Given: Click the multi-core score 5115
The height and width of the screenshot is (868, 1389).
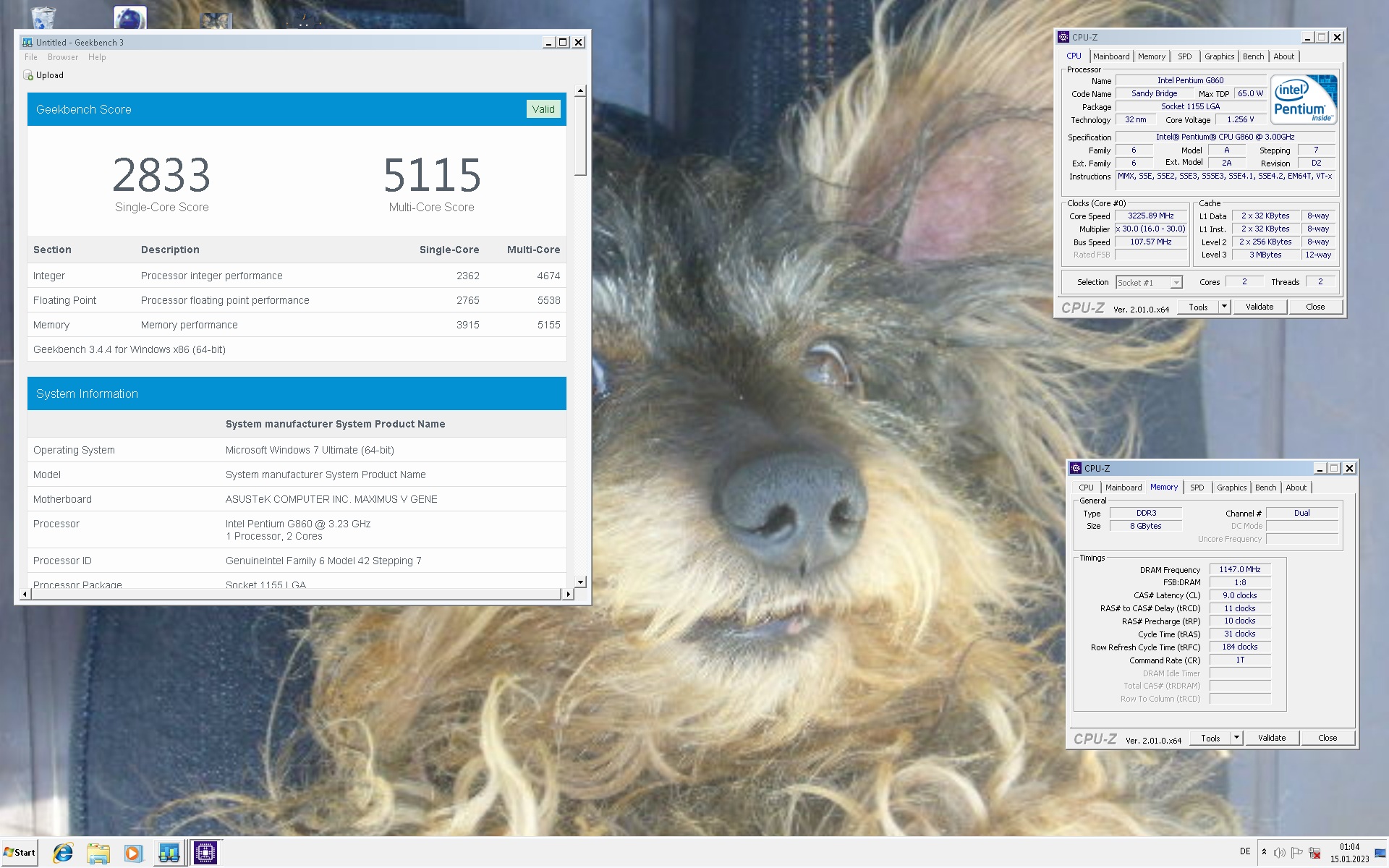Looking at the screenshot, I should [432, 174].
